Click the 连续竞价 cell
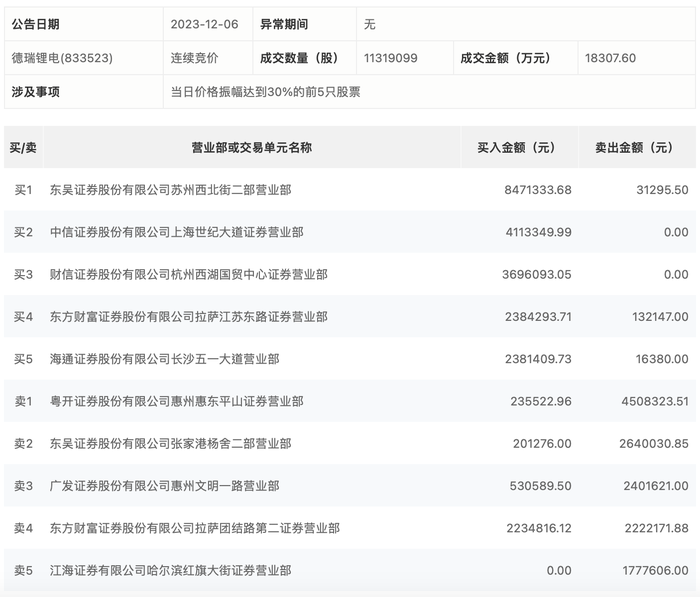Viewport: 700px width, 597px height. coord(195,58)
